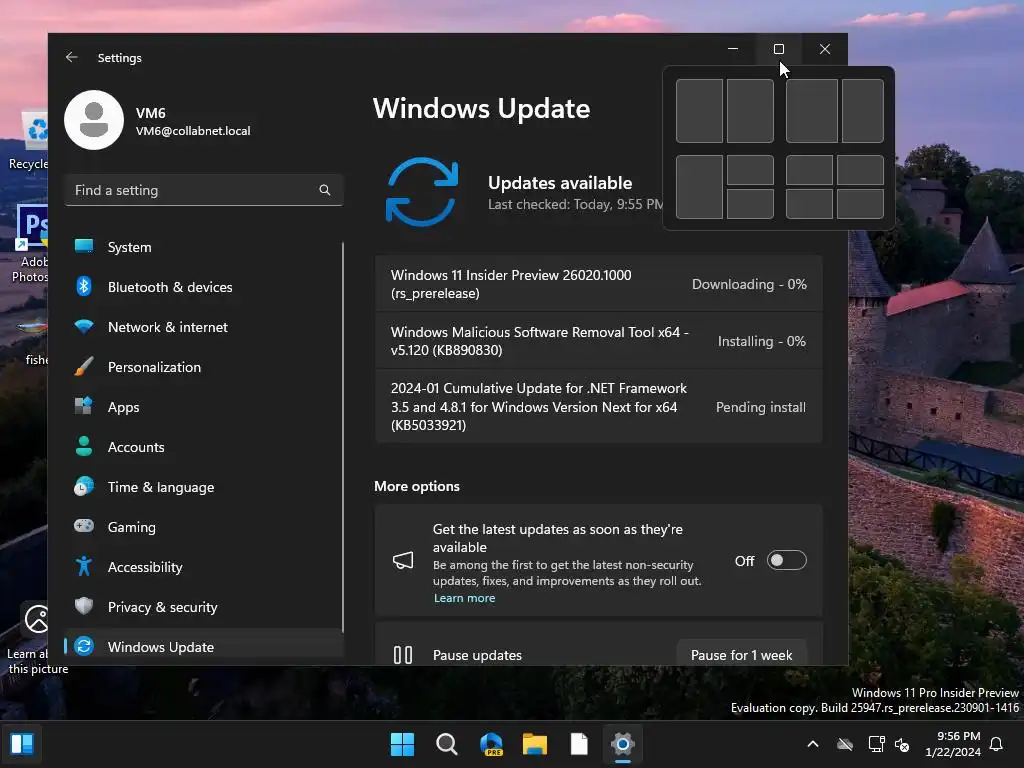Snap window to top-right quadrant of four-zone layout

coord(860,170)
